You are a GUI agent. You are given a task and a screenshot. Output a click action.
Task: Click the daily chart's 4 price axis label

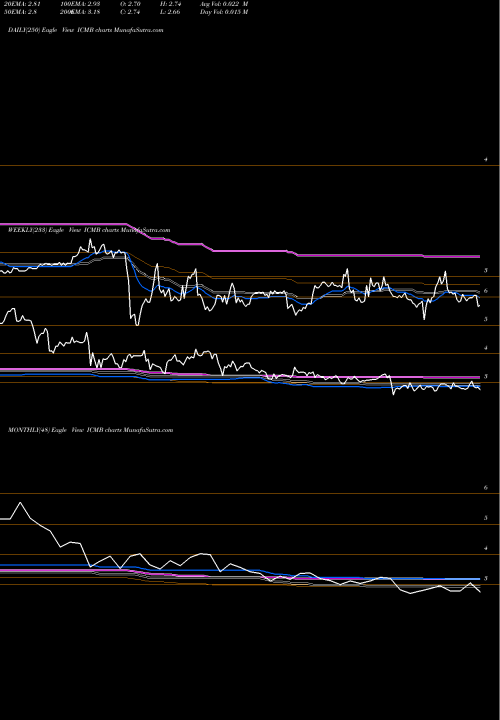[x=485, y=159]
